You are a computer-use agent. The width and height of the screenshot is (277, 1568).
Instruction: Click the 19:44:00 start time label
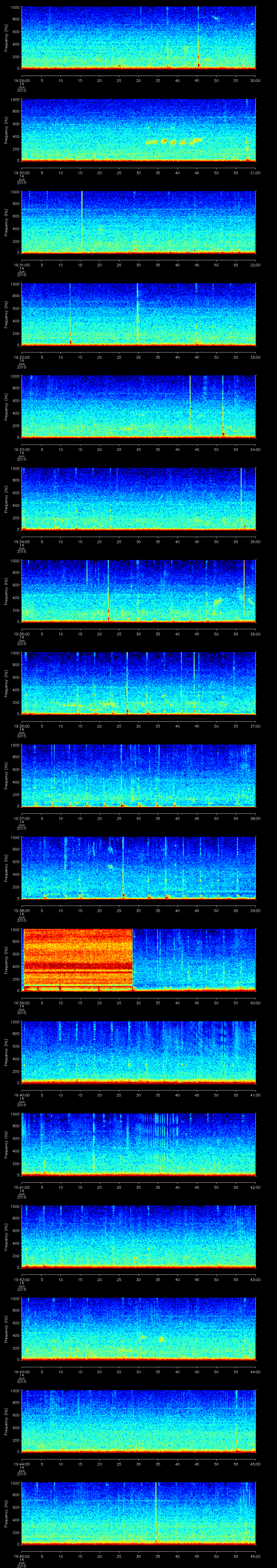click(x=21, y=1464)
